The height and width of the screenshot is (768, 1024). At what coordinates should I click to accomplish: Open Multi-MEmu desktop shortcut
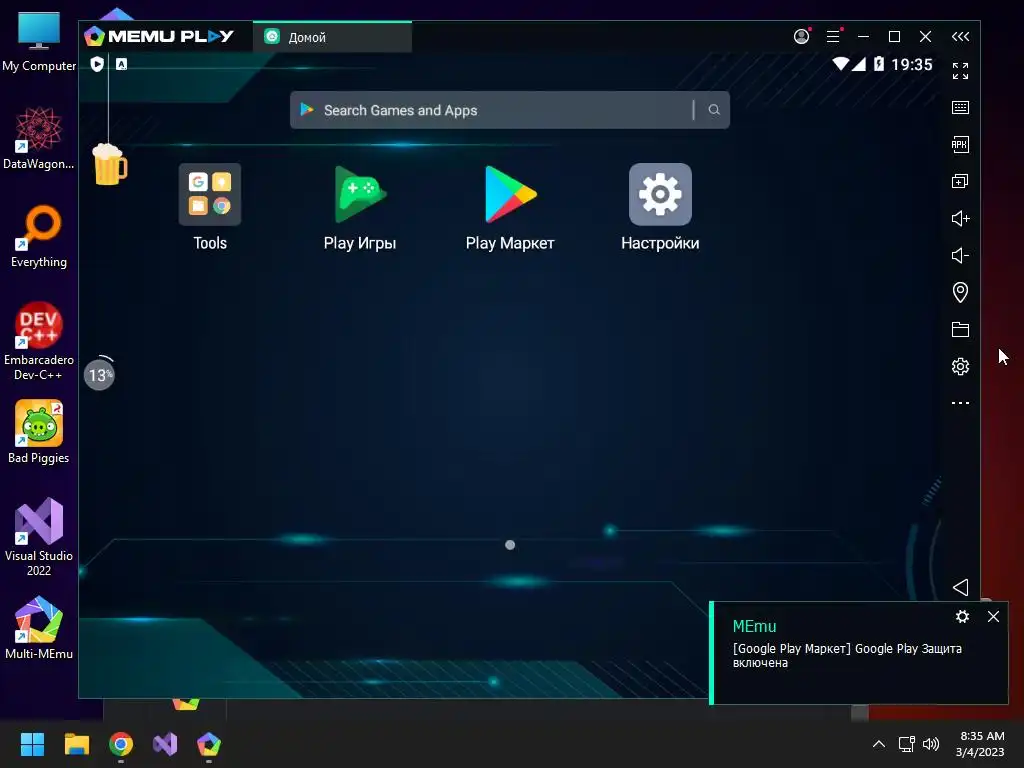[39, 628]
